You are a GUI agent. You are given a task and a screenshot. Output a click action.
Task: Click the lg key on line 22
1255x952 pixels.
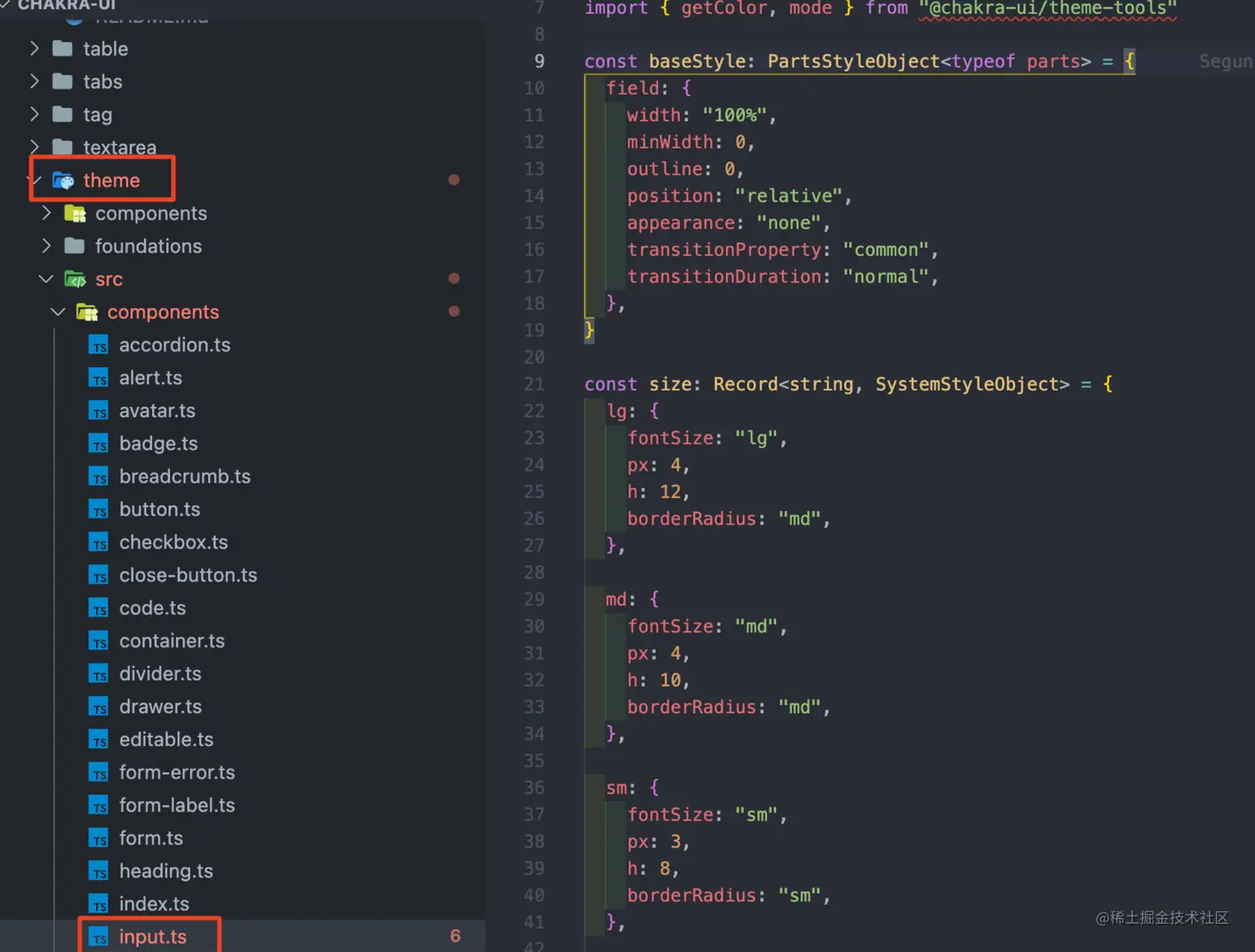click(x=617, y=411)
